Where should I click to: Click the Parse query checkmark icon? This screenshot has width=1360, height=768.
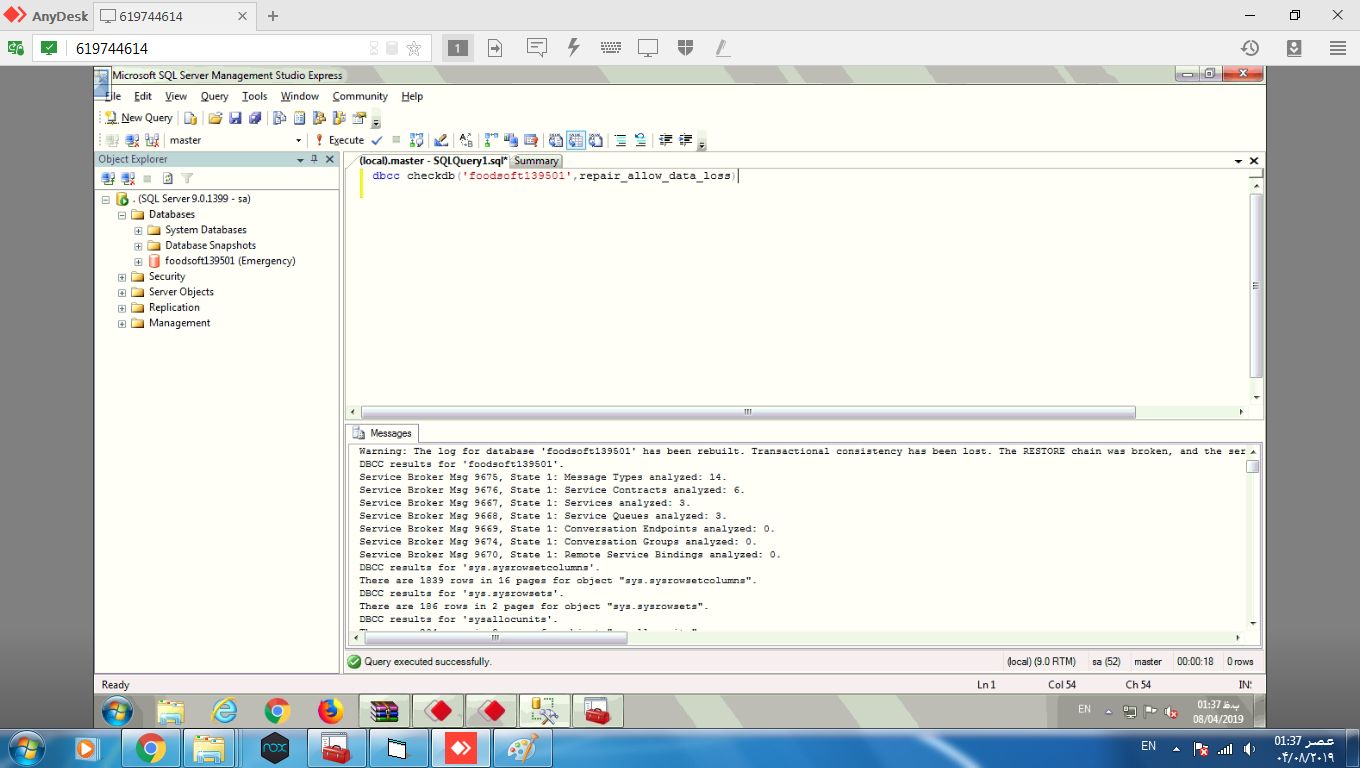click(x=377, y=140)
